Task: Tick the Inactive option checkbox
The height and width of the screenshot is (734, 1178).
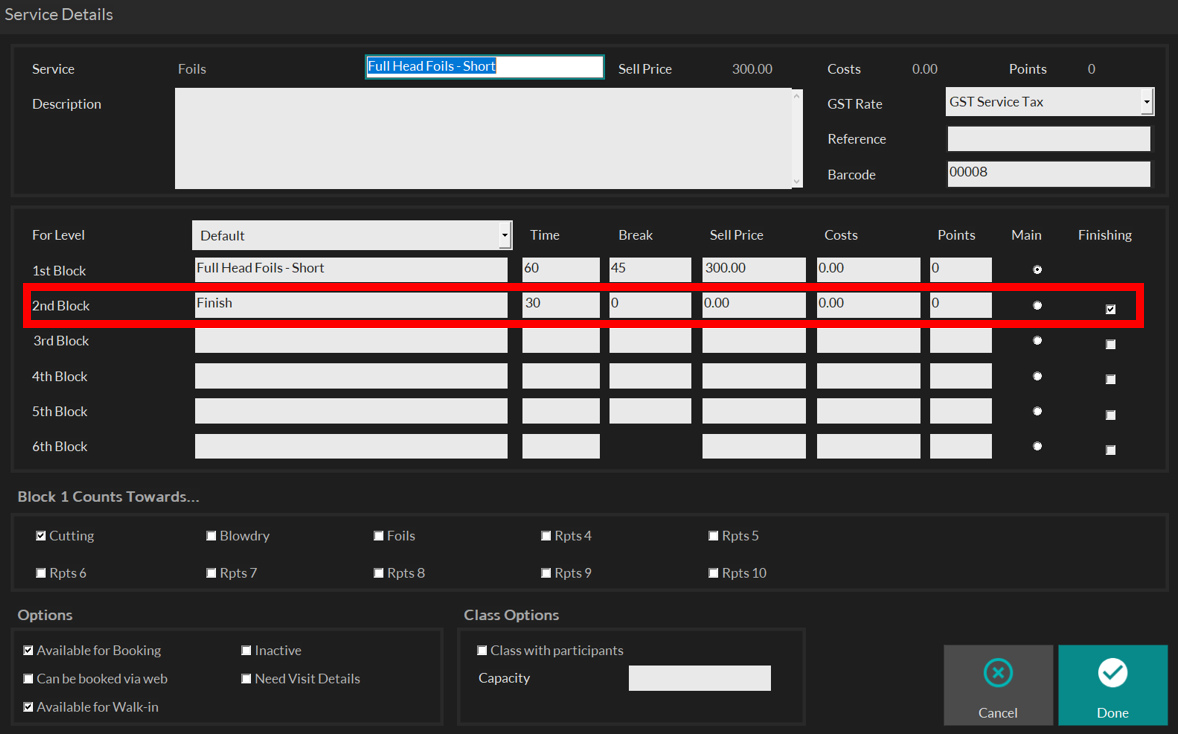Action: coord(246,651)
